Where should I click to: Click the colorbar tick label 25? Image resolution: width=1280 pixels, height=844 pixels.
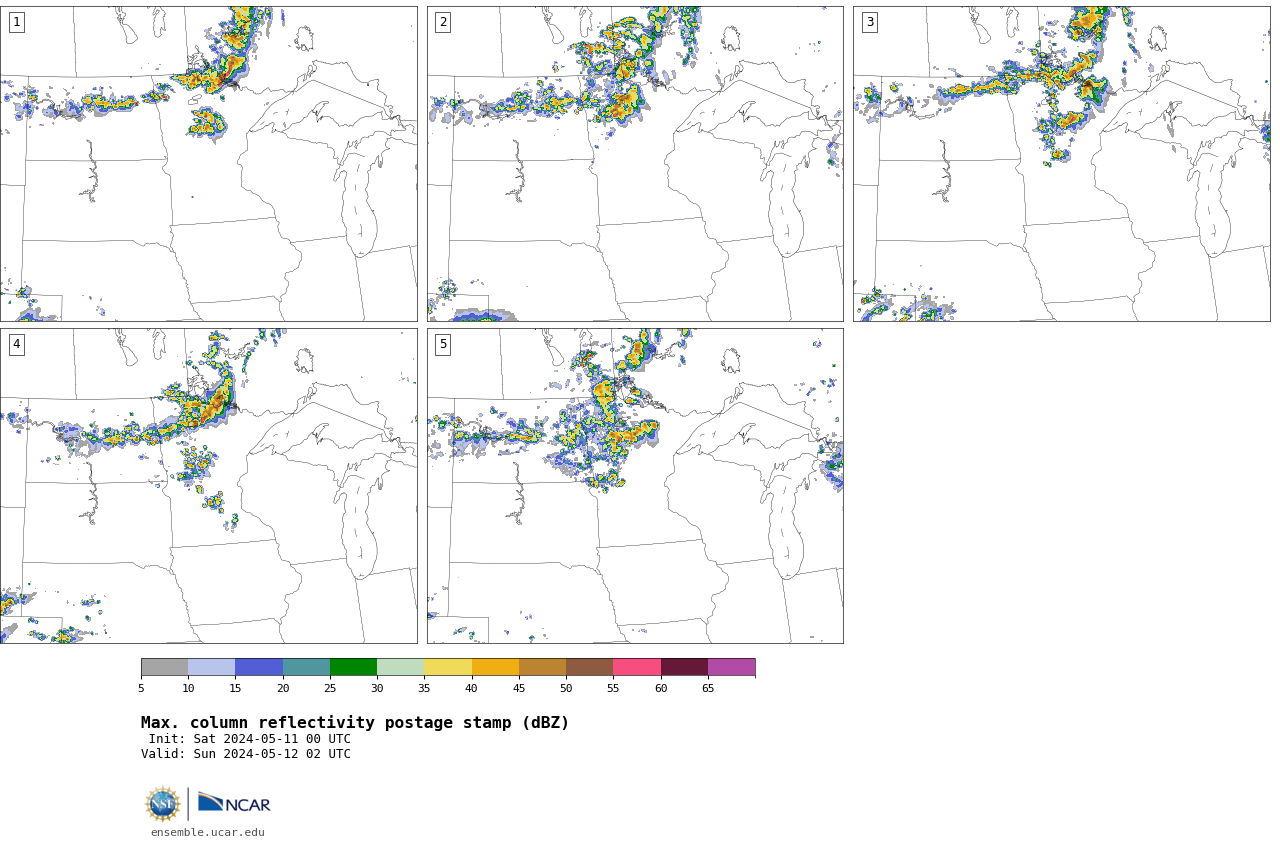tap(330, 688)
